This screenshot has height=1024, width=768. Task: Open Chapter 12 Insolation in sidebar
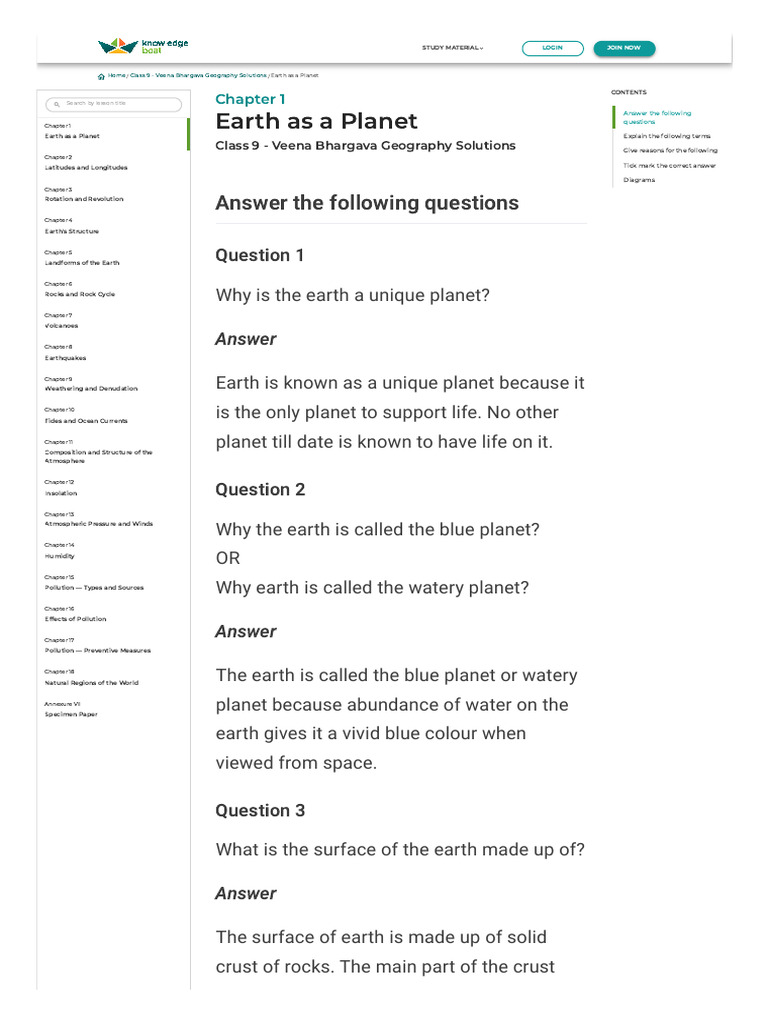[61, 493]
